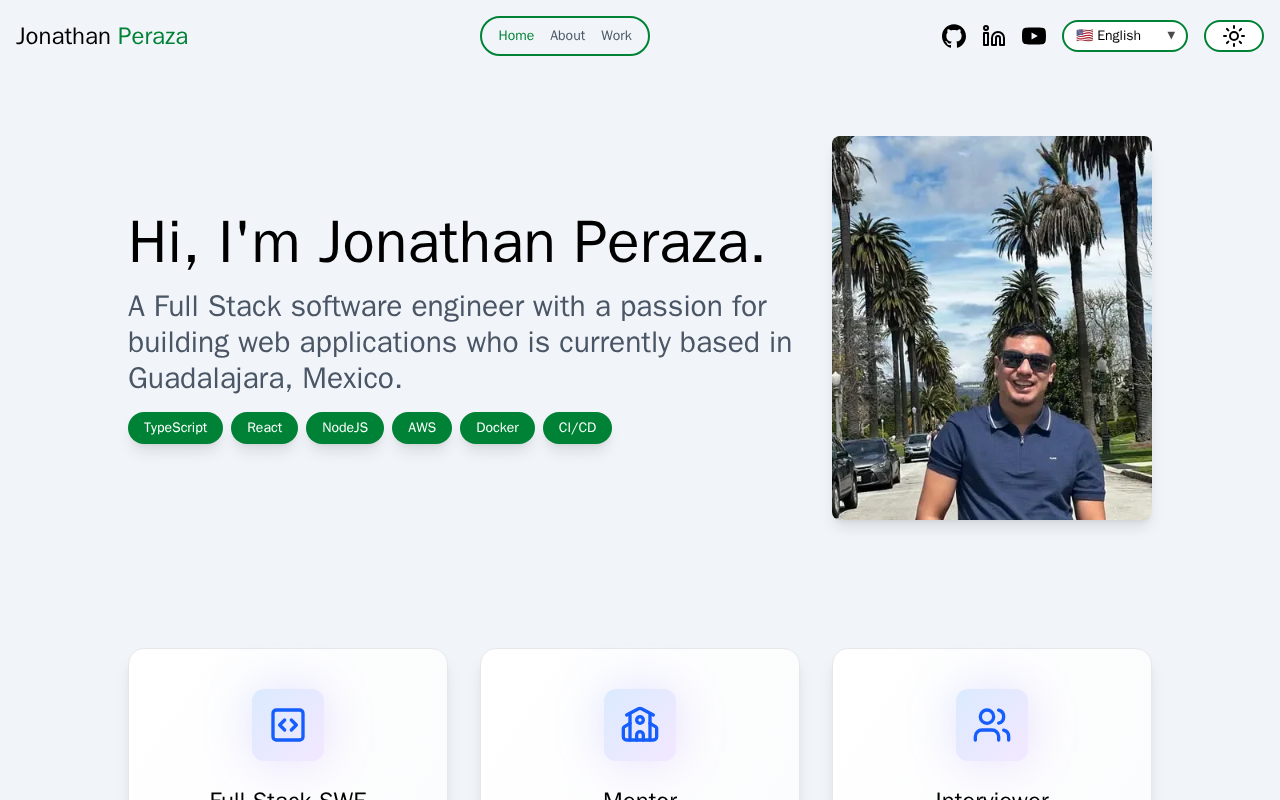Go to the Home nav tab
The height and width of the screenshot is (800, 1280).
pyautogui.click(x=516, y=36)
